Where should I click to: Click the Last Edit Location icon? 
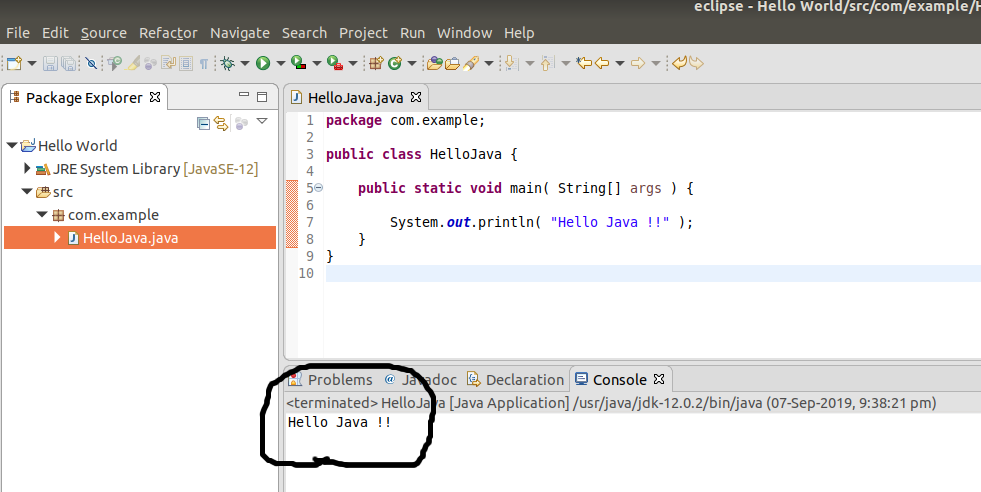(584, 63)
